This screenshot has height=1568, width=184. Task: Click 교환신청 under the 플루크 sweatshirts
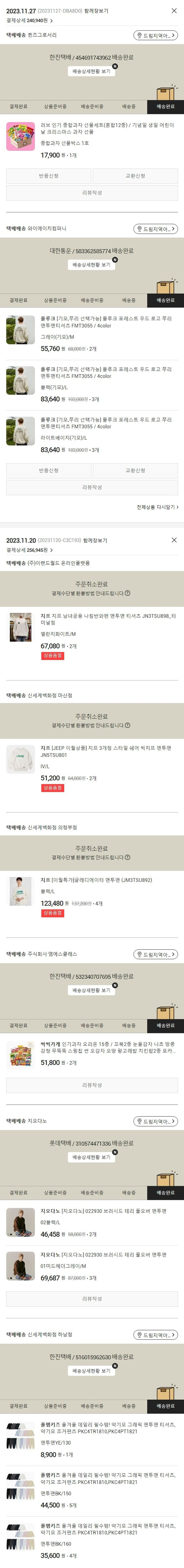pyautogui.click(x=135, y=471)
